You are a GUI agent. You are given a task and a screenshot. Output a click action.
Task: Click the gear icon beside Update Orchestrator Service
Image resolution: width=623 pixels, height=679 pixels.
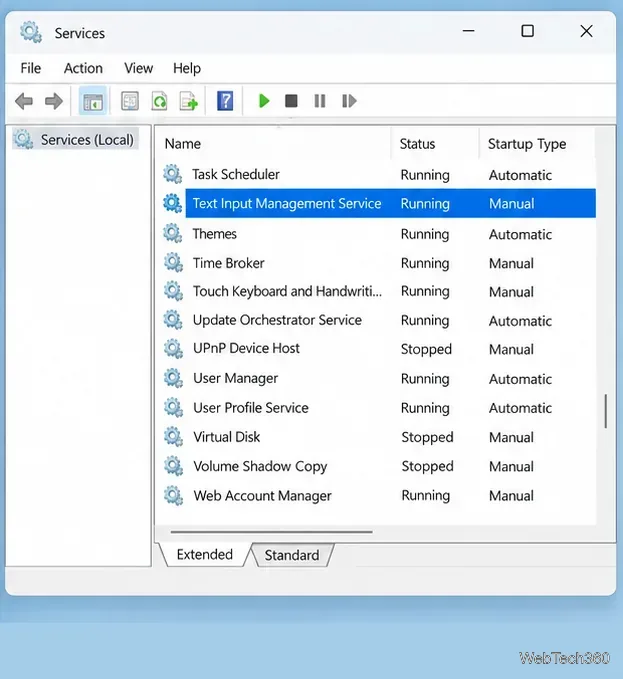click(173, 320)
